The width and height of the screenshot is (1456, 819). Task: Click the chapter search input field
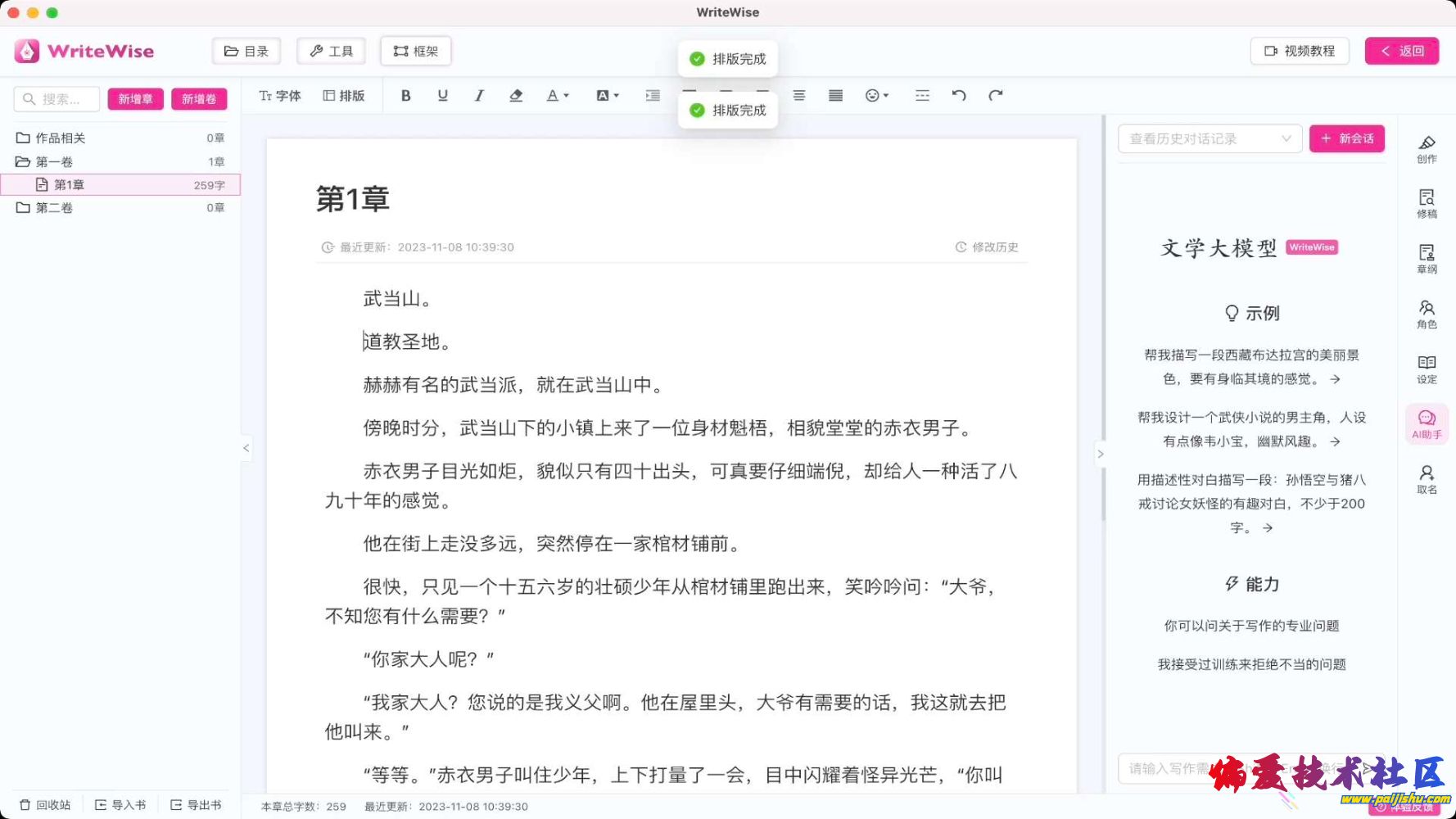pos(57,99)
